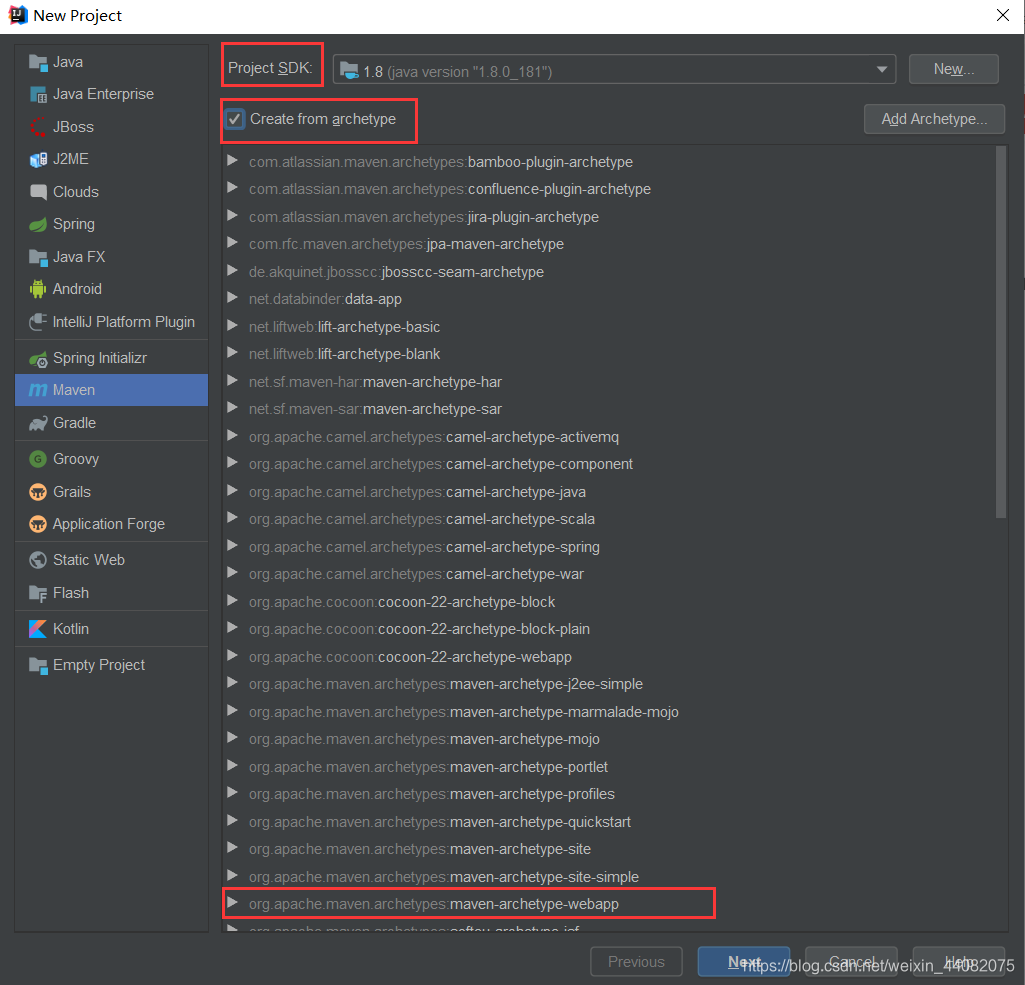Expand maven-archetype-webapp node
This screenshot has height=985, width=1025.
(x=232, y=903)
